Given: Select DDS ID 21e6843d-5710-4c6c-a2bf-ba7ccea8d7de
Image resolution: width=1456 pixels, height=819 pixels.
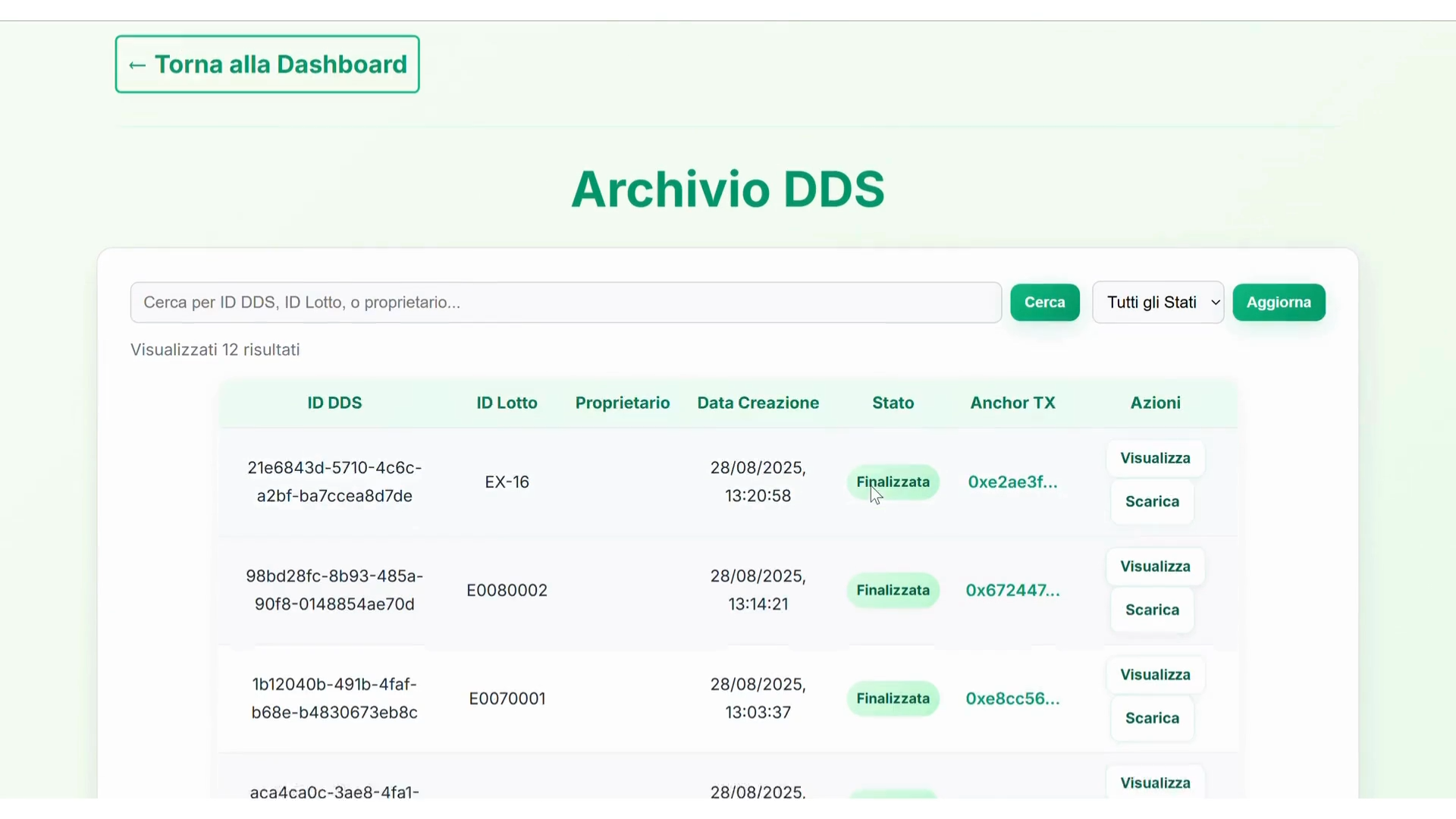Looking at the screenshot, I should 334,482.
